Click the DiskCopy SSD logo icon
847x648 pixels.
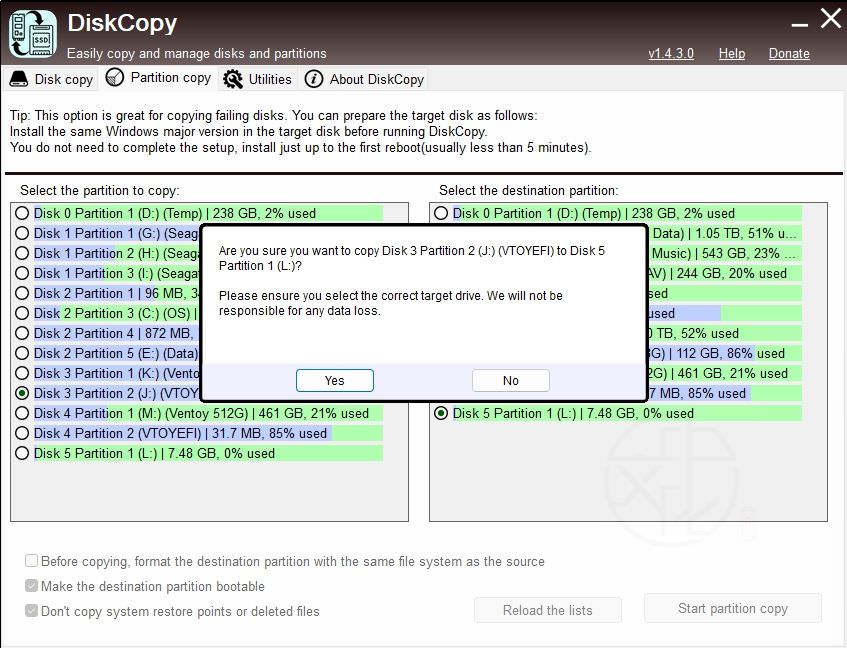(33, 32)
